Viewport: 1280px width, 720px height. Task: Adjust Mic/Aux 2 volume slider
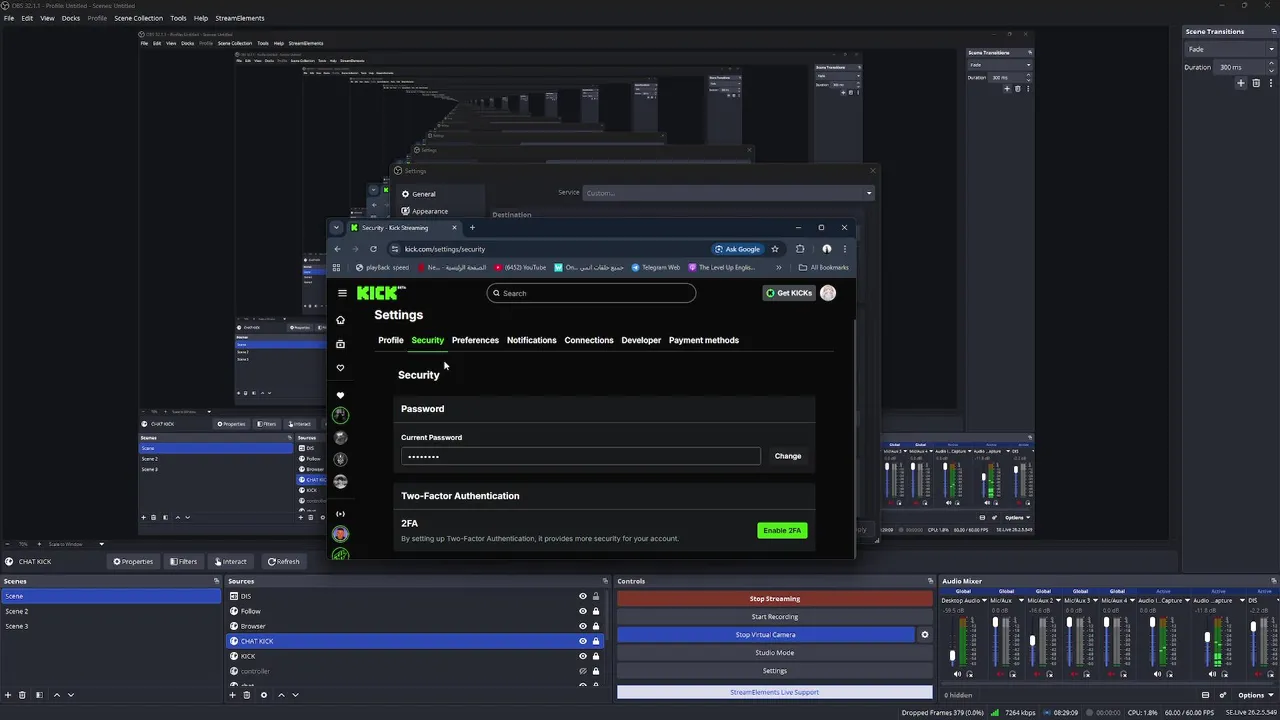click(1032, 641)
